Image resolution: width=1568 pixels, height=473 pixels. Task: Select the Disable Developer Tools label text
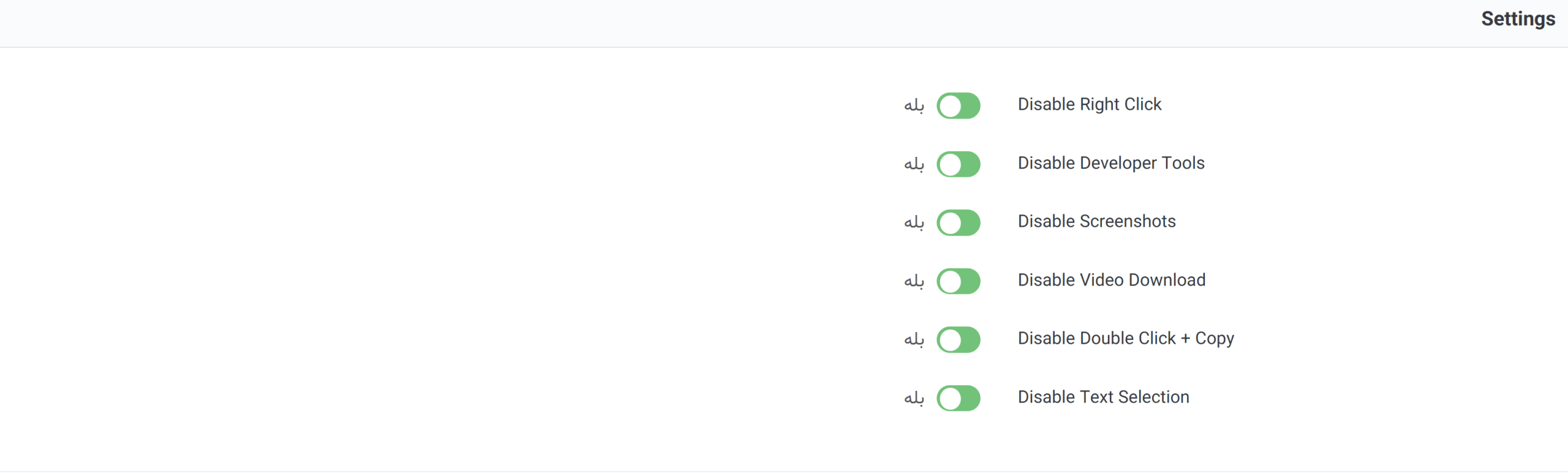(x=1110, y=163)
